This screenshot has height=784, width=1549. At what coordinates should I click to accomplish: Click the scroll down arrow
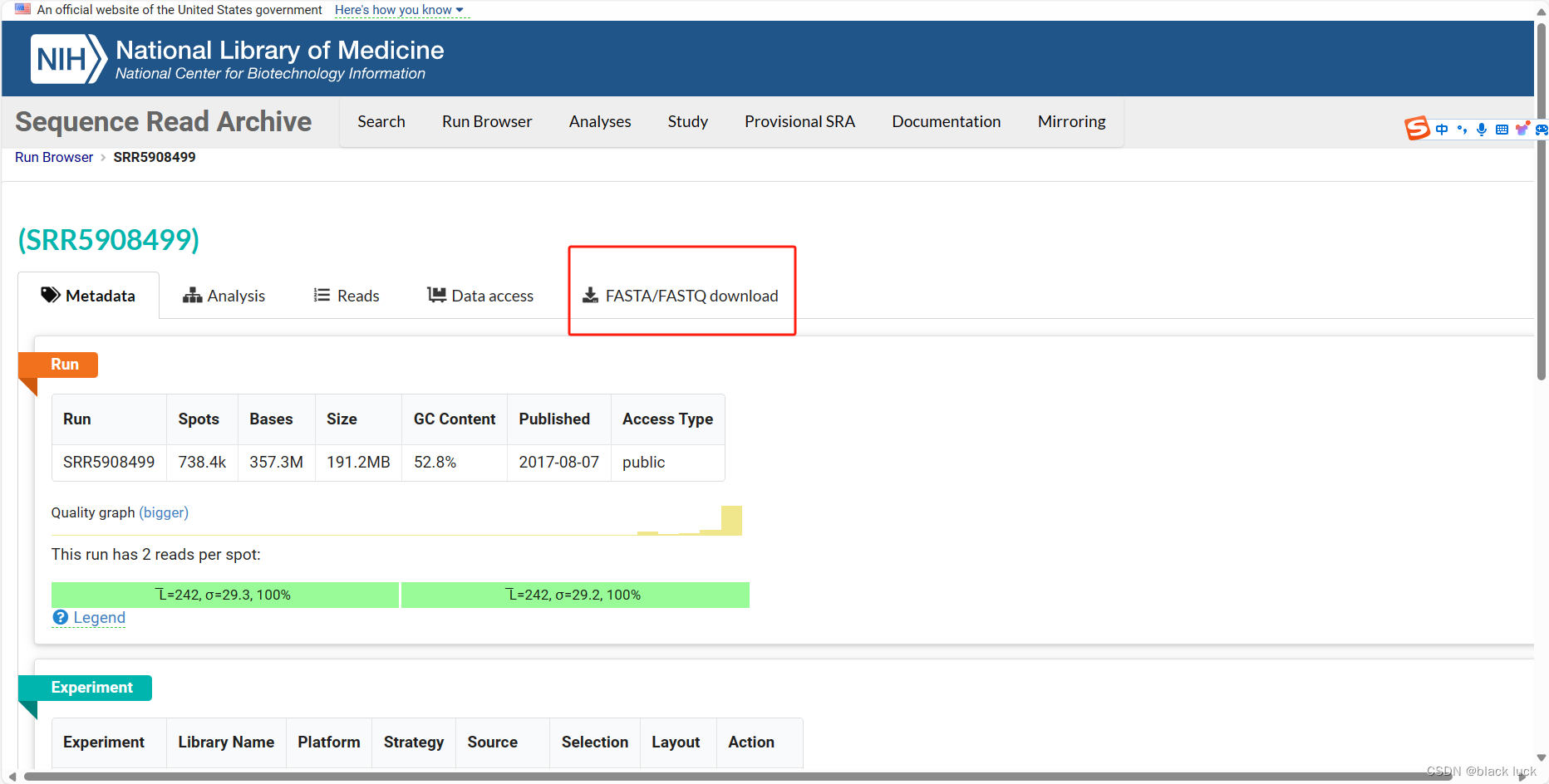pos(1542,757)
